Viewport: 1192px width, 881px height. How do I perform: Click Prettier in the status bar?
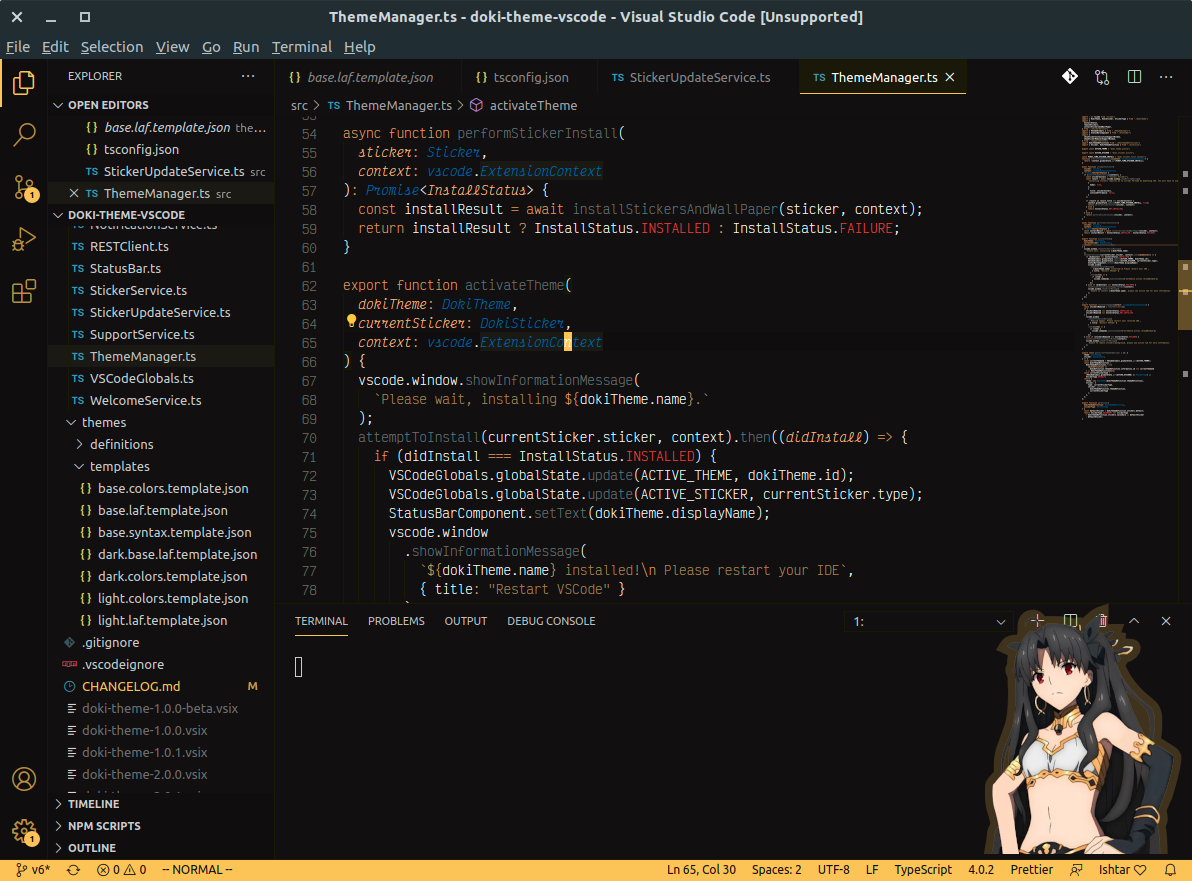(x=1032, y=870)
